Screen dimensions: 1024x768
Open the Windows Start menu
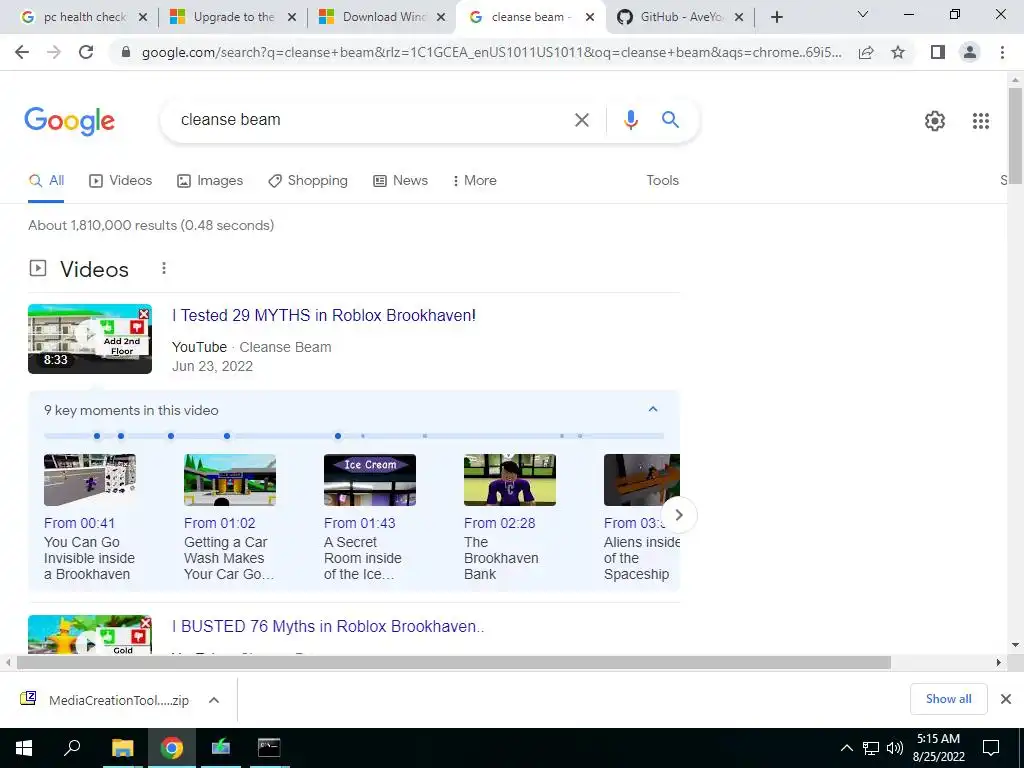click(24, 748)
